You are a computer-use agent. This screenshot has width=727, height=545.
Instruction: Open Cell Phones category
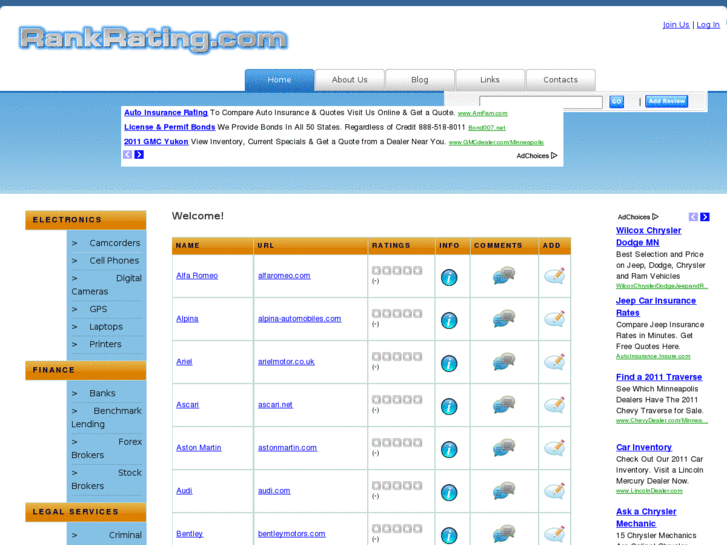pos(114,261)
